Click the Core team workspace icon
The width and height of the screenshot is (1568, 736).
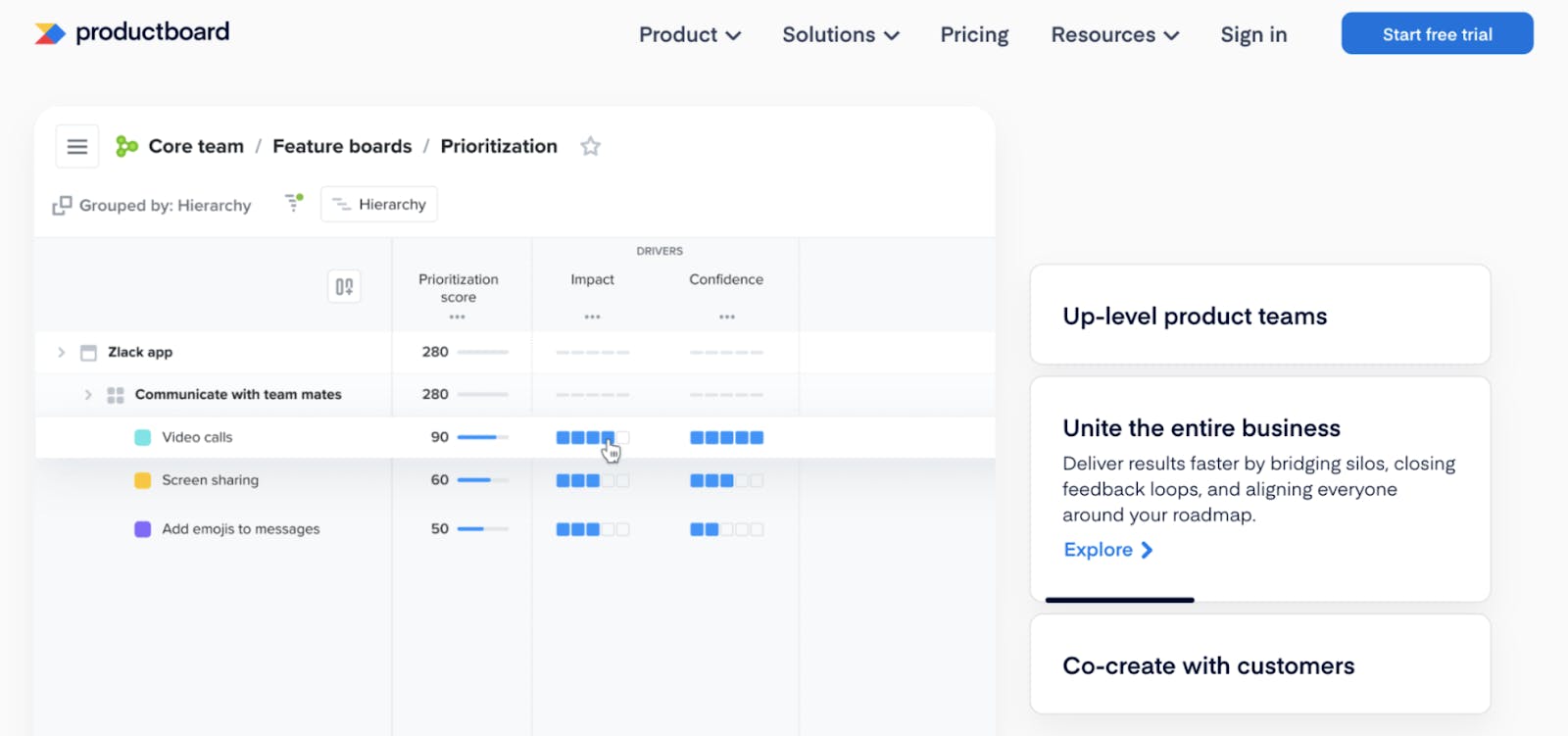click(x=126, y=147)
